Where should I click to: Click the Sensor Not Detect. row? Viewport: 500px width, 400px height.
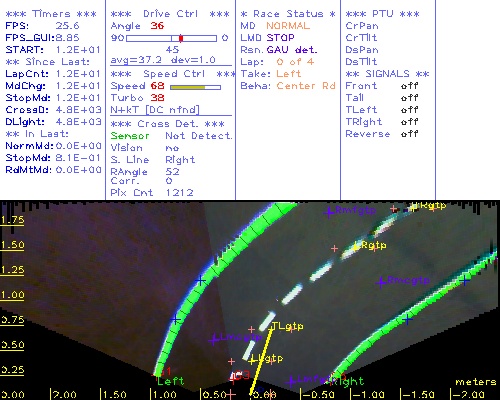coord(171,136)
